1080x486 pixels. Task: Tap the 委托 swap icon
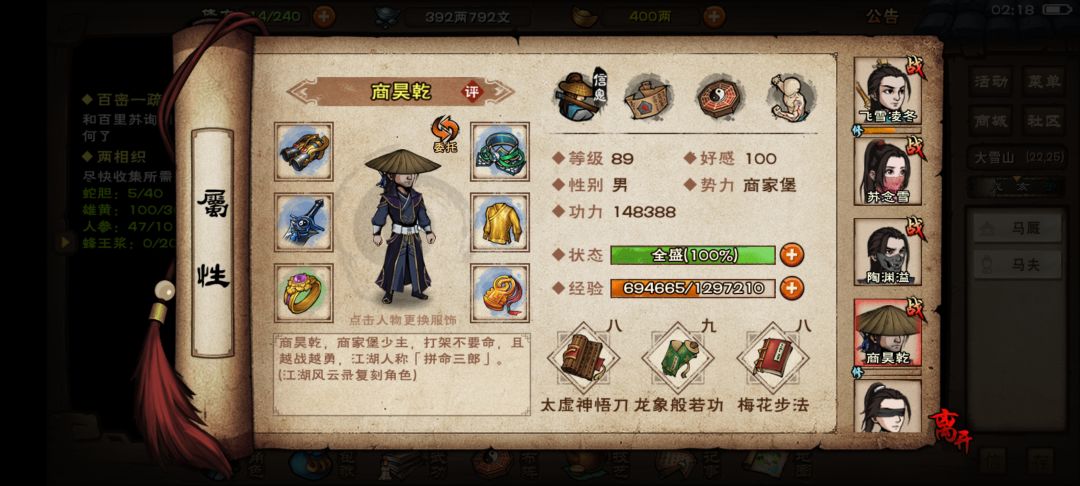(x=445, y=134)
